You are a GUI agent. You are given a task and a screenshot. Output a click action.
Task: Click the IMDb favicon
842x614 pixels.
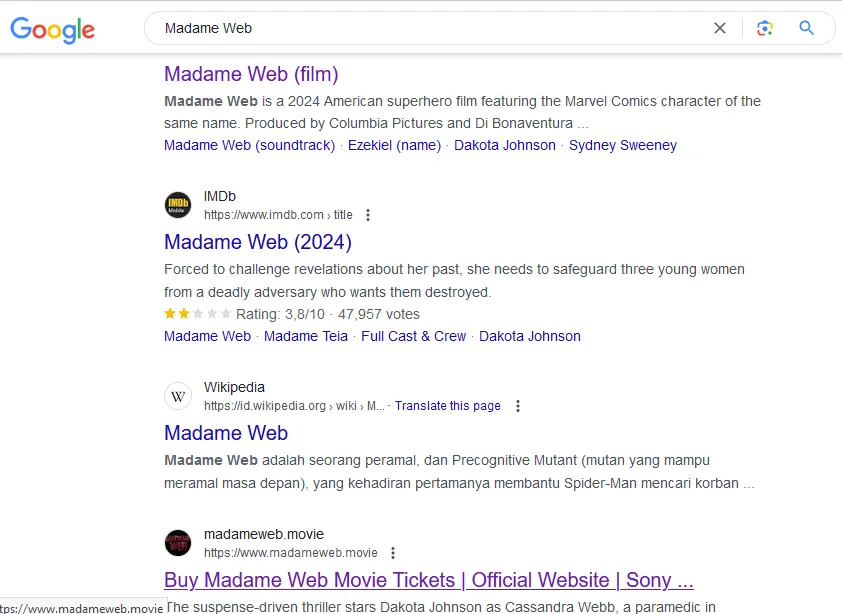click(178, 205)
